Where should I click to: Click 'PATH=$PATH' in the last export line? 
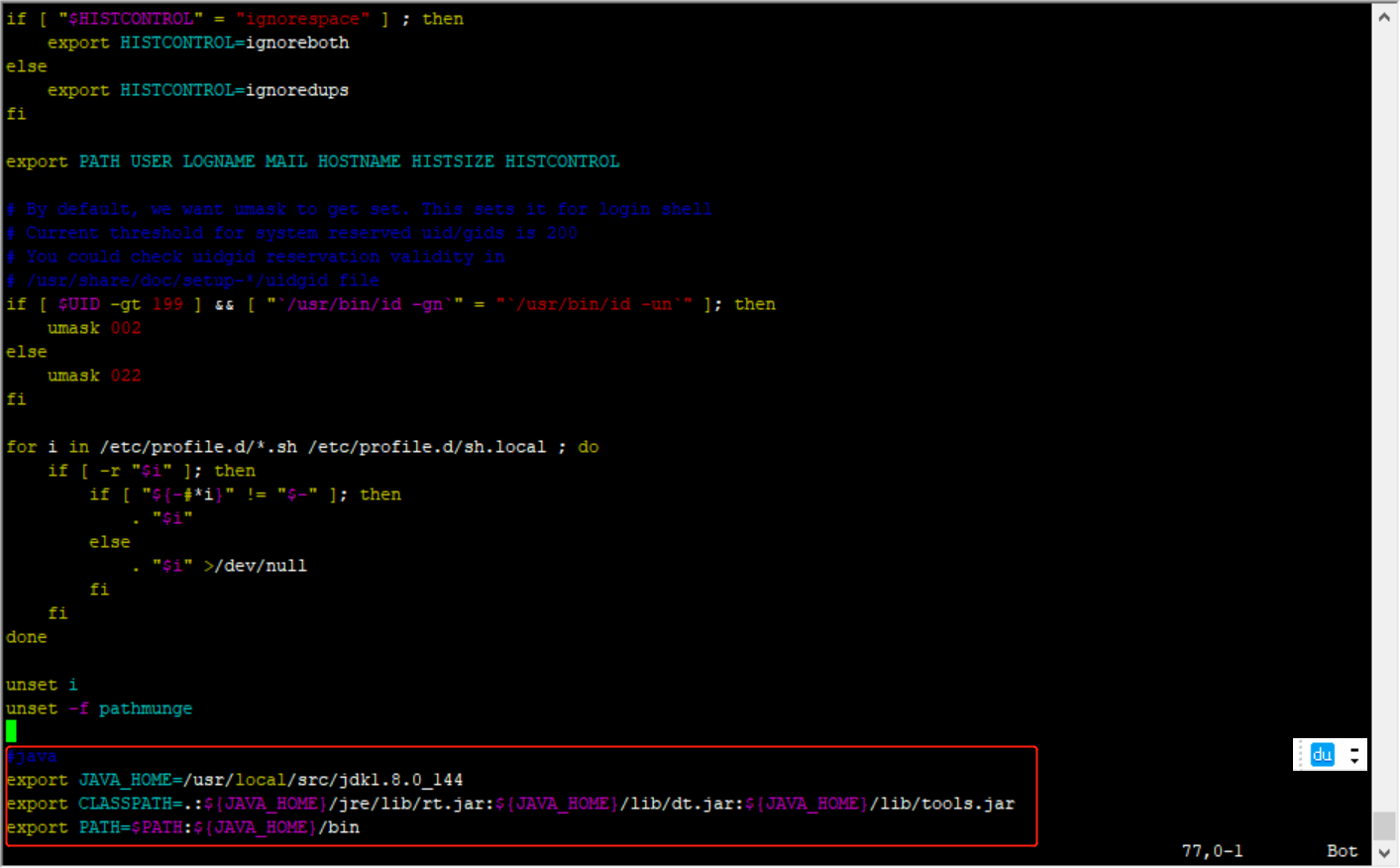coord(131,827)
